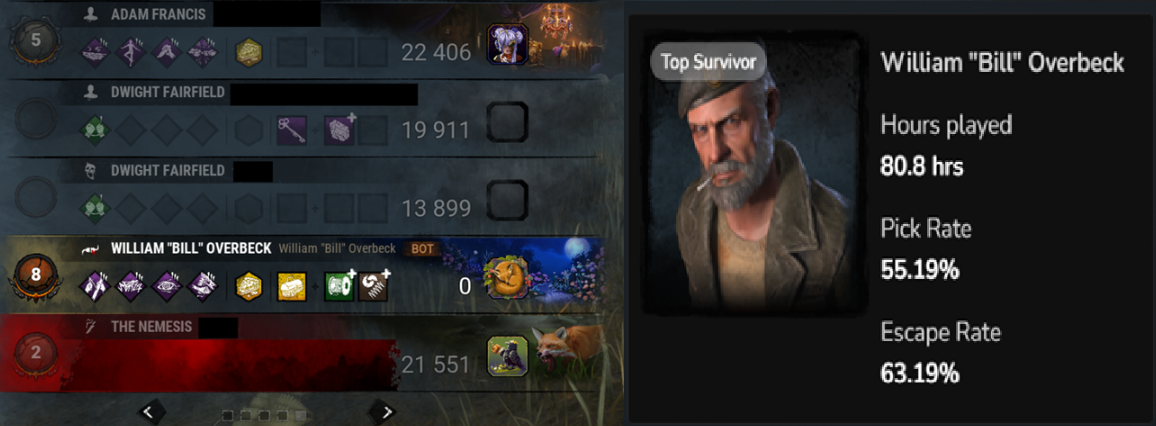Click the Top Survivor badge
The image size is (1156, 426).
click(x=708, y=63)
